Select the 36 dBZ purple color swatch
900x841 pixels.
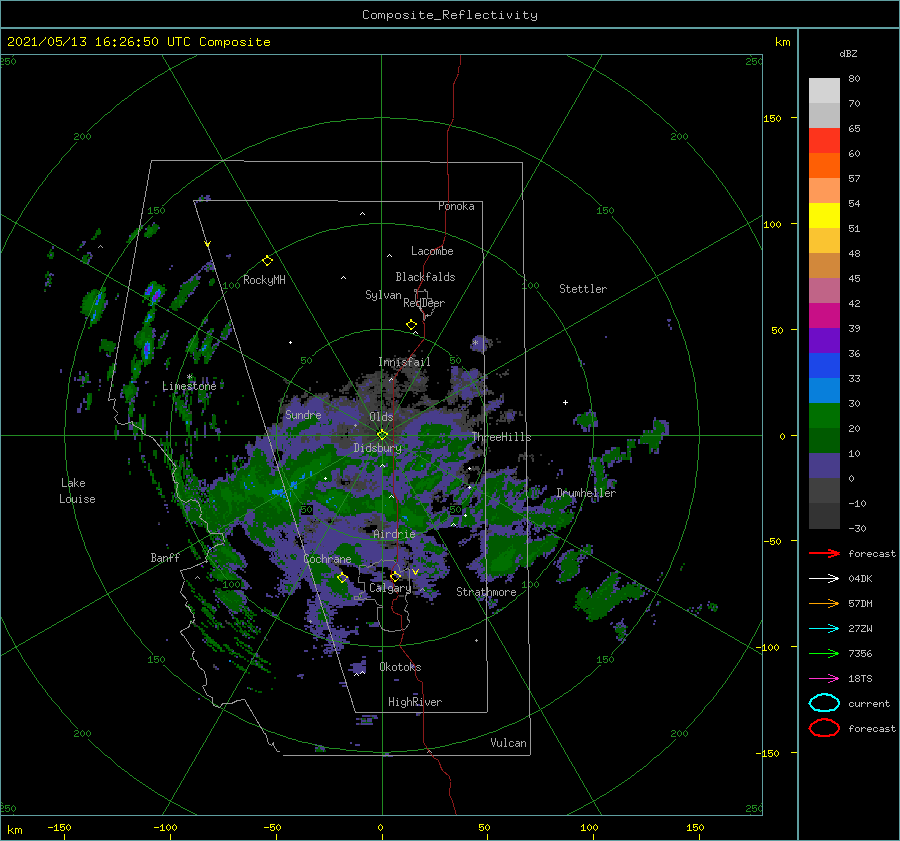click(824, 340)
